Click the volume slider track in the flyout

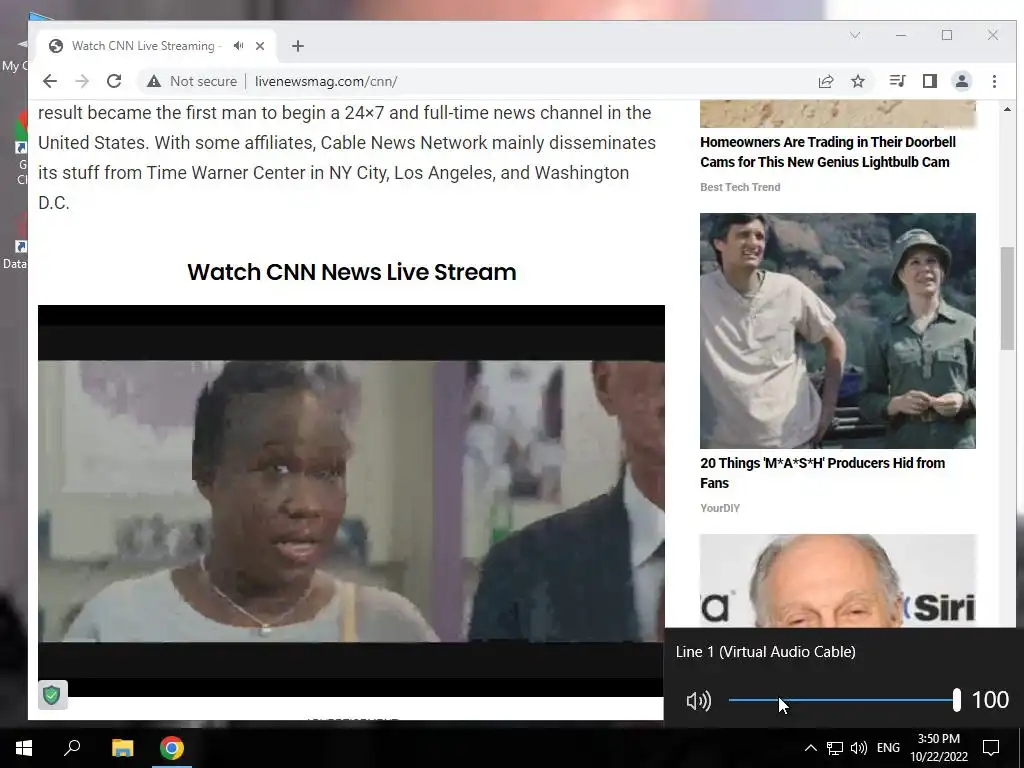point(842,700)
